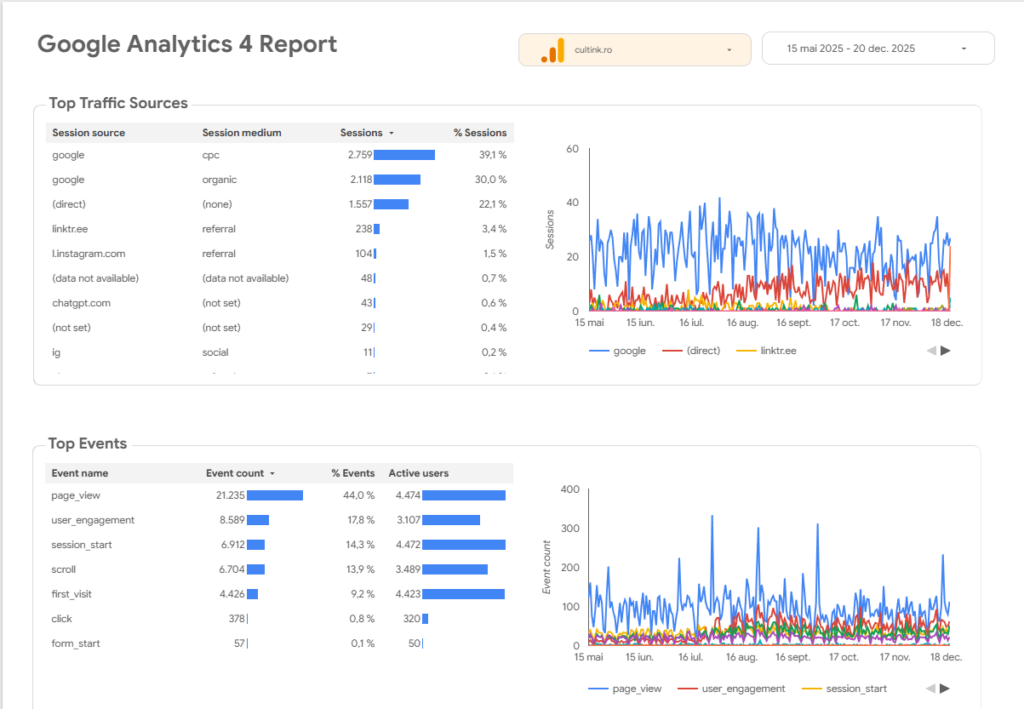Sort table by % Sessions column

pyautogui.click(x=480, y=133)
